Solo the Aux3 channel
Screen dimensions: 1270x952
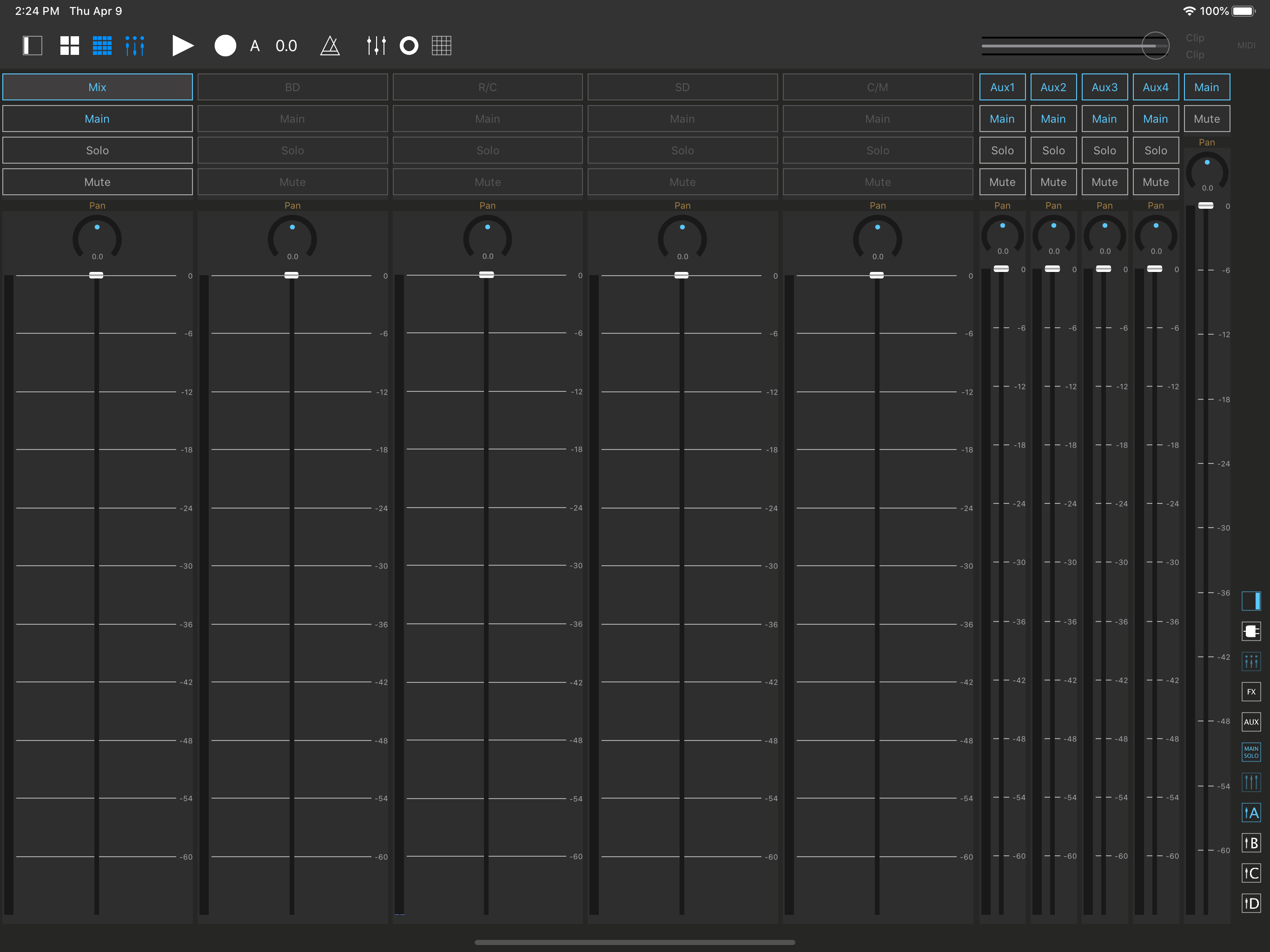[x=1105, y=151]
